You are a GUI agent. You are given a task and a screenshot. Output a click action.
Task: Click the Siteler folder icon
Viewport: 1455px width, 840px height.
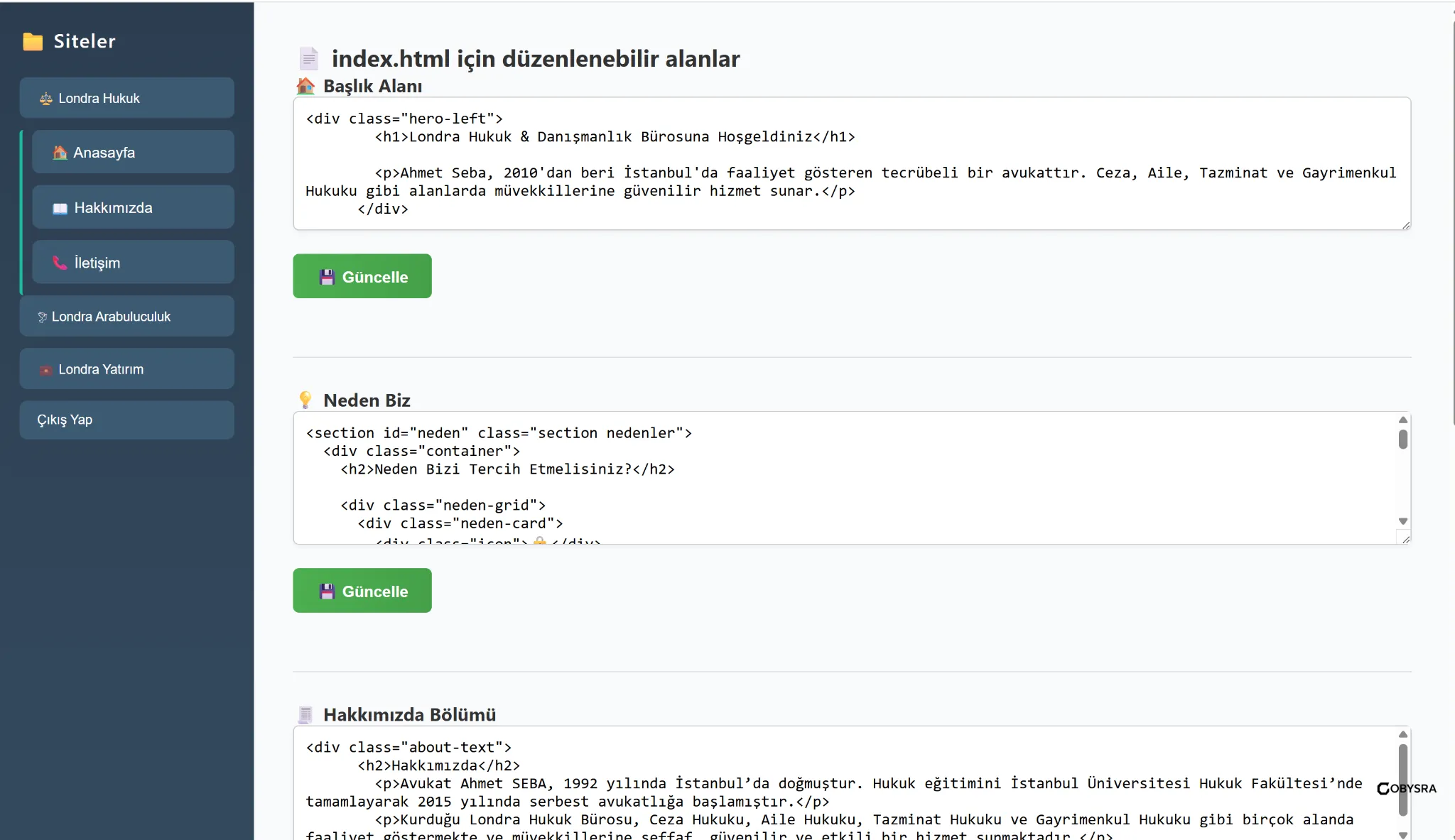pos(33,42)
